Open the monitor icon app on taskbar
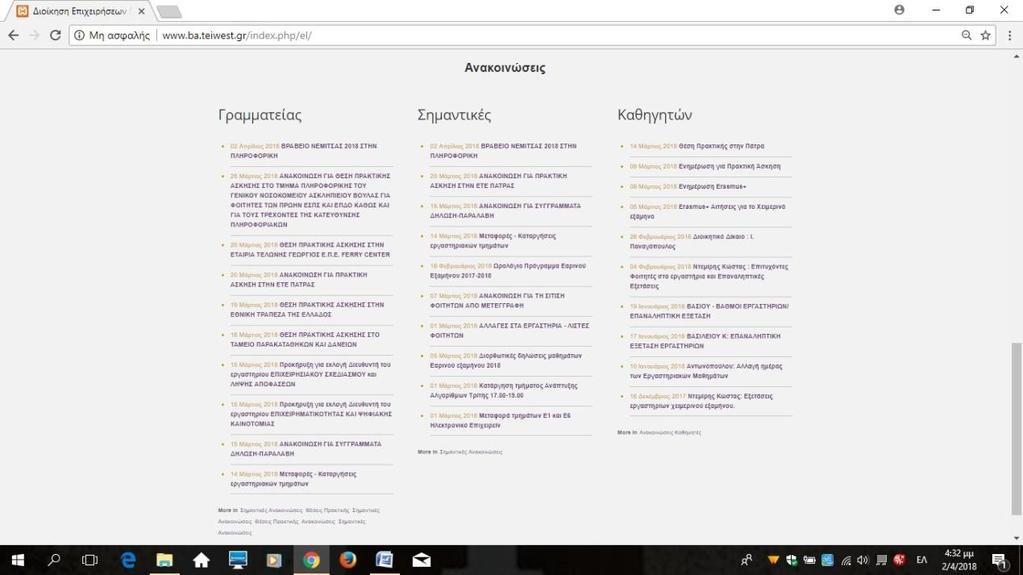This screenshot has width=1023, height=575. 237,560
